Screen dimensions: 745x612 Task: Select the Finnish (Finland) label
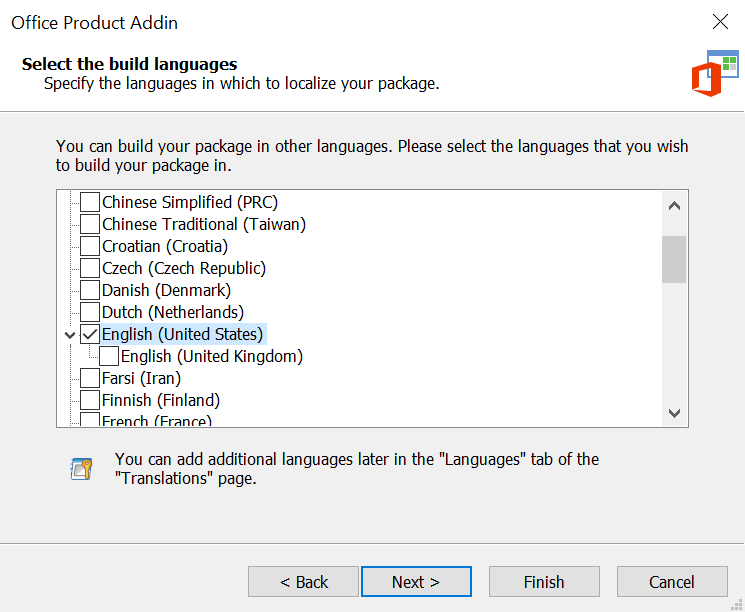(x=161, y=400)
